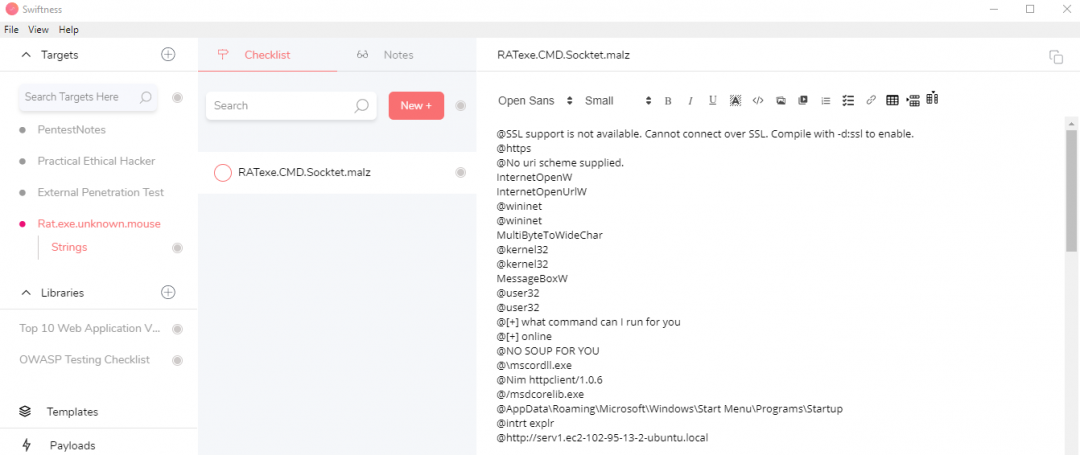1080x455 pixels.
Task: Open OWASP Testing Checklist library
Action: (x=85, y=359)
